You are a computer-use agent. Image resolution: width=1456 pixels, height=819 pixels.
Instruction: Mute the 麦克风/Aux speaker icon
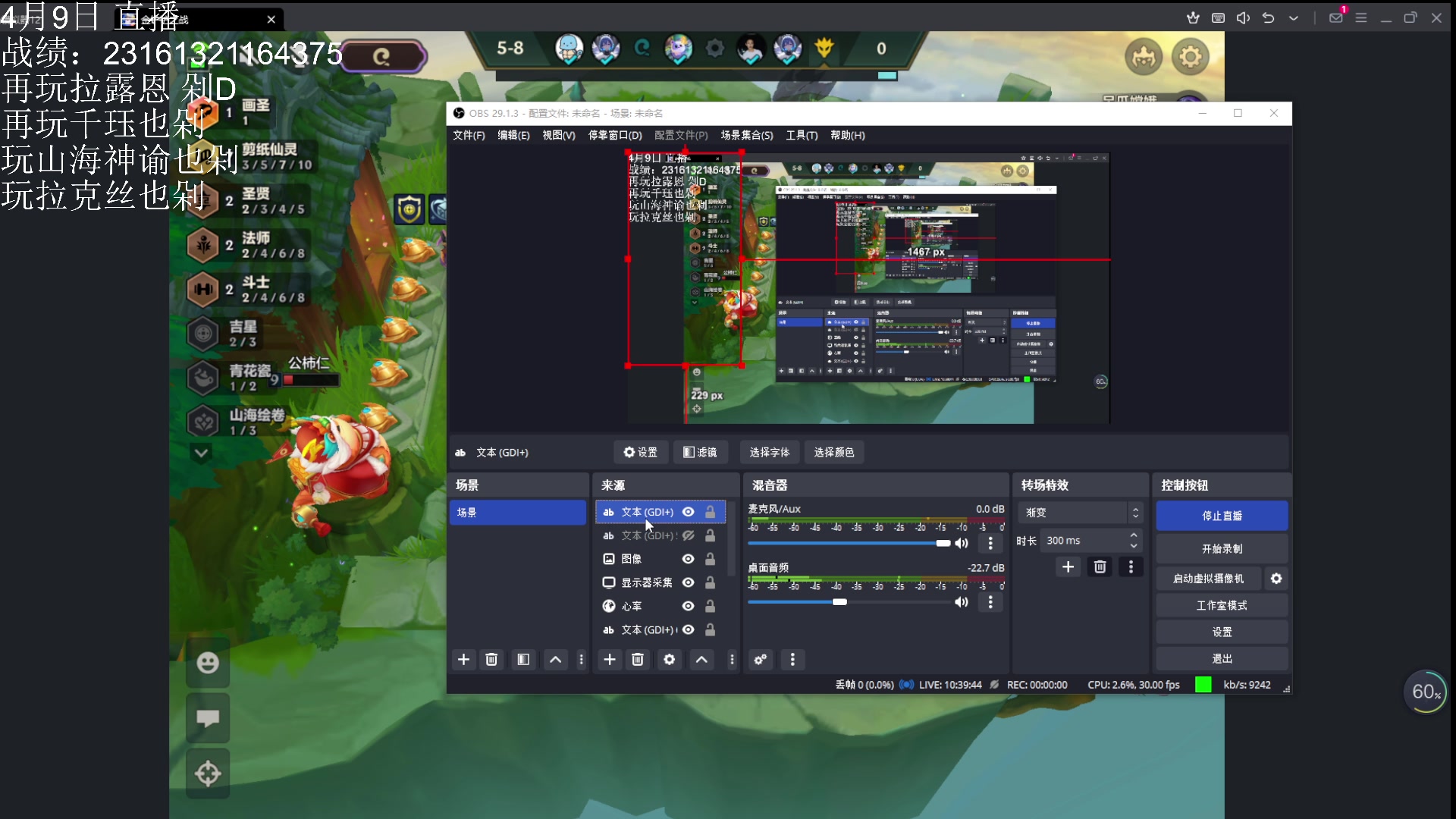(962, 543)
